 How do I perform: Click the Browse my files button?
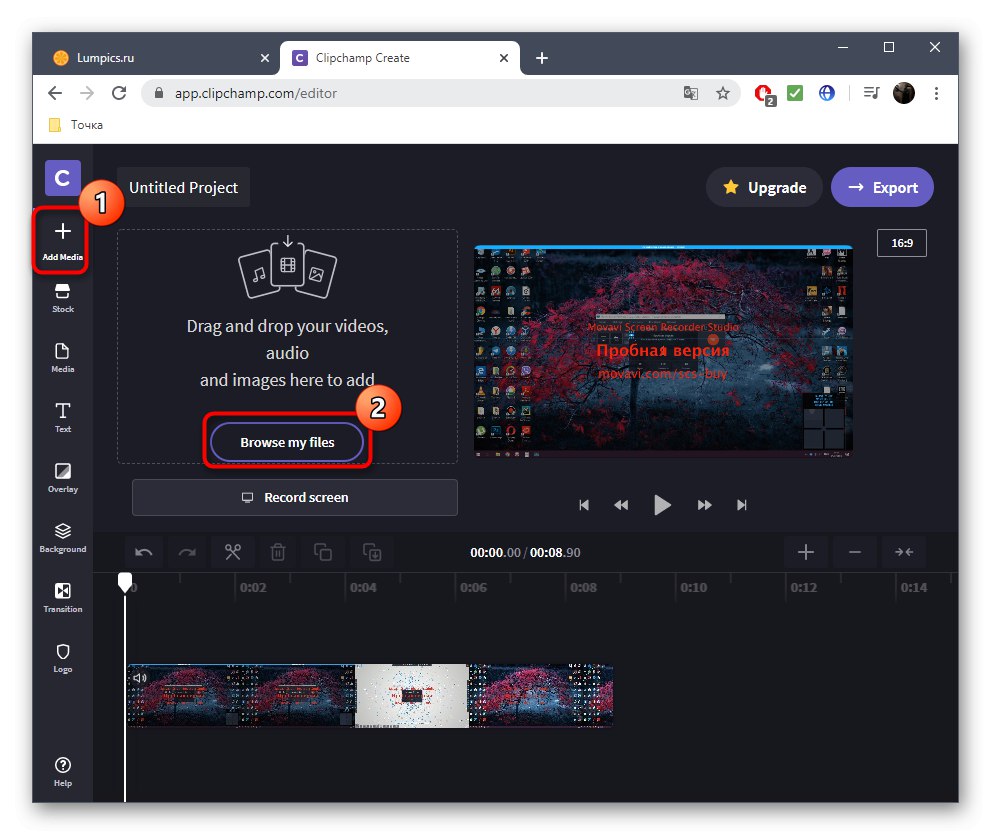[287, 441]
